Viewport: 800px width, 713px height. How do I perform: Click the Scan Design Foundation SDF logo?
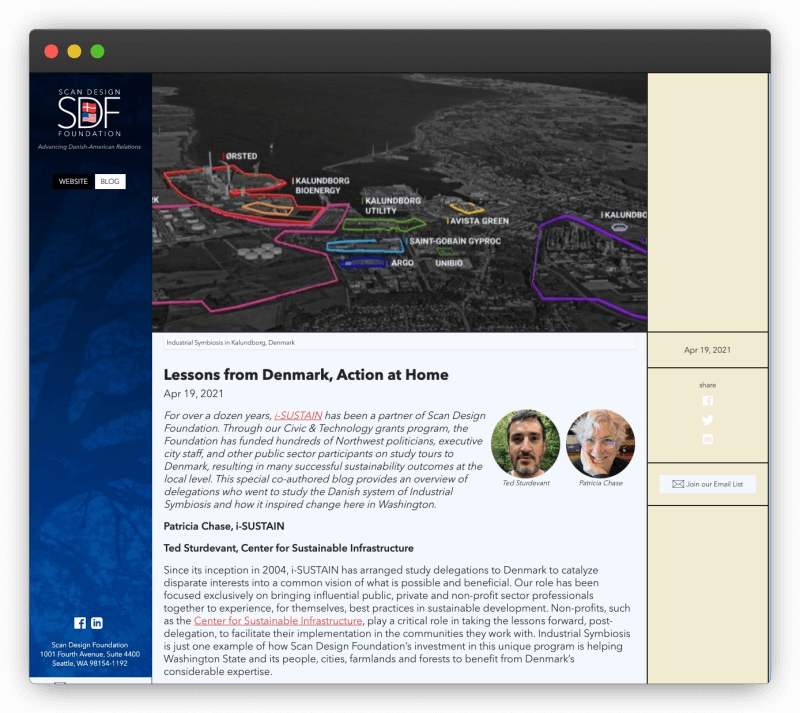[x=89, y=113]
